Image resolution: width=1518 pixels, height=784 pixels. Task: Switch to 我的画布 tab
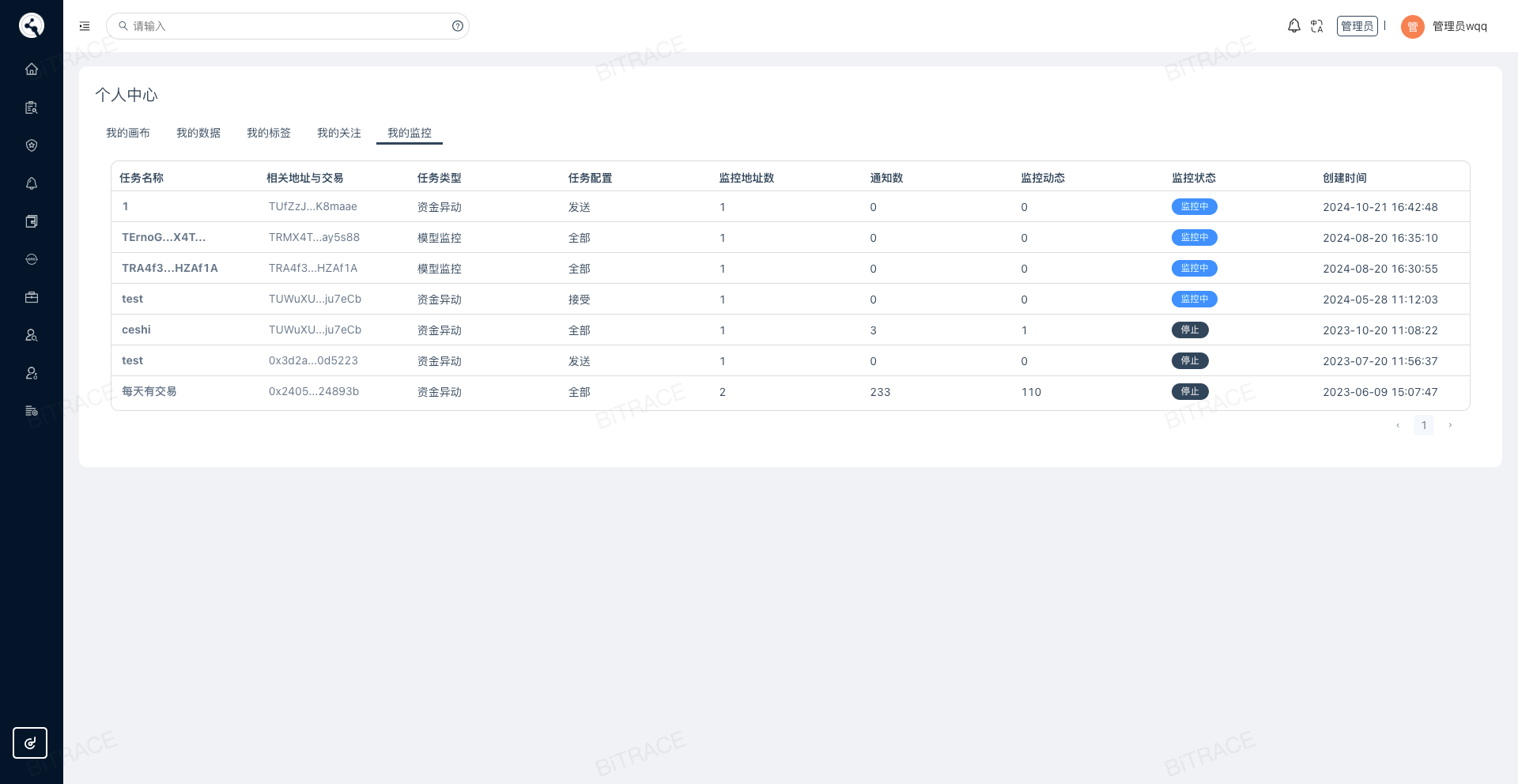tap(128, 133)
